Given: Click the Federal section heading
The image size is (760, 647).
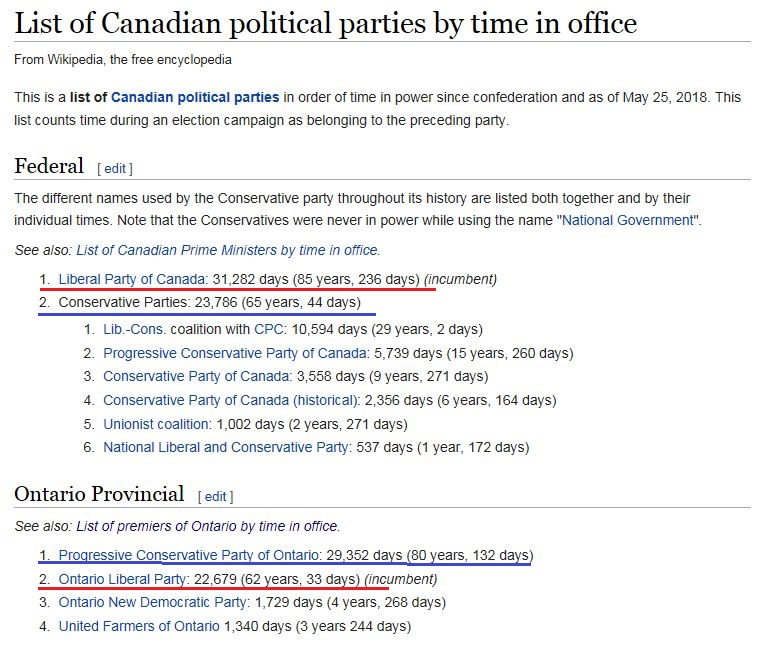Looking at the screenshot, I should (49, 166).
